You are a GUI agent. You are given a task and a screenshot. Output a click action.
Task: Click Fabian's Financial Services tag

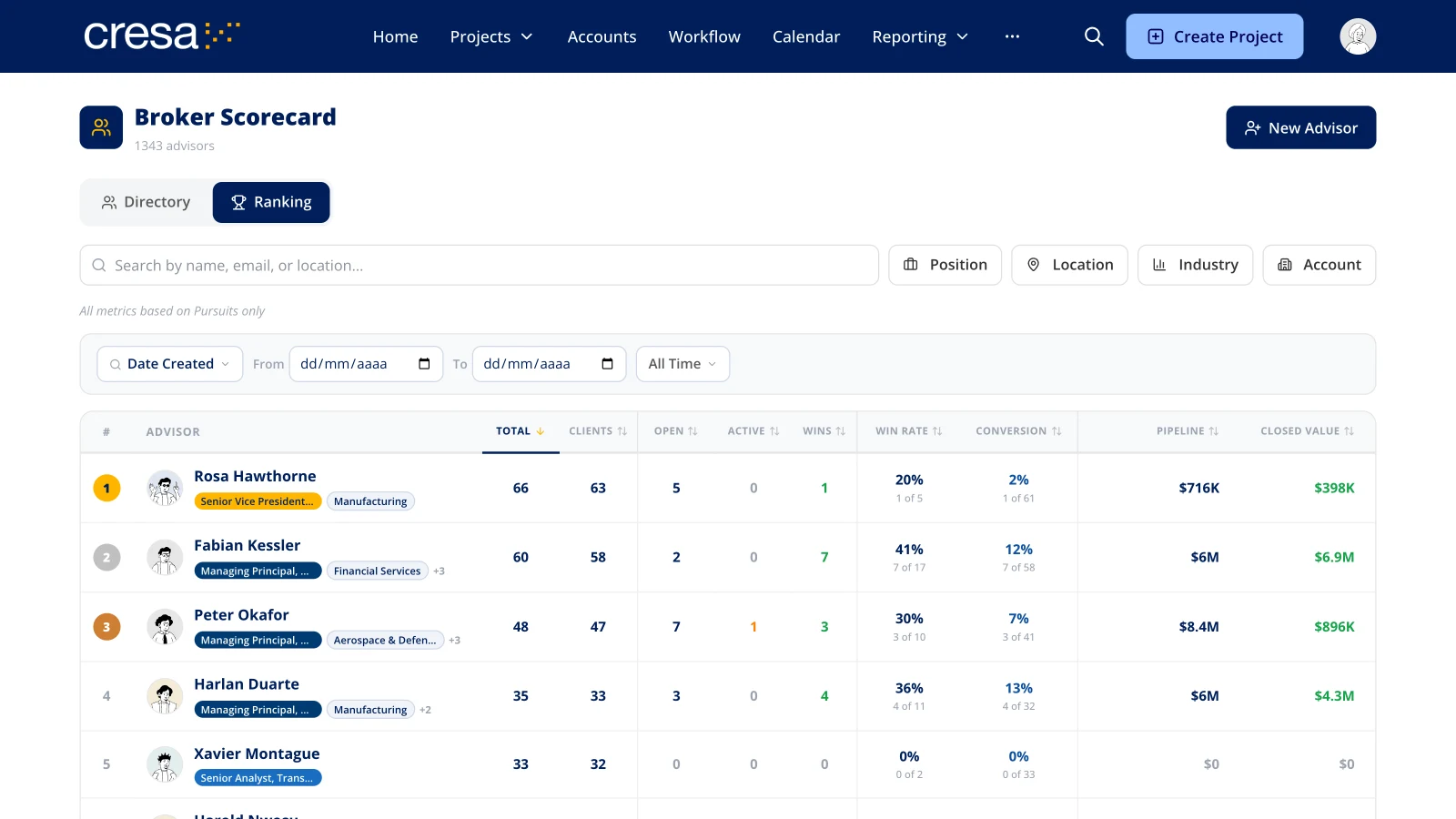coord(377,571)
